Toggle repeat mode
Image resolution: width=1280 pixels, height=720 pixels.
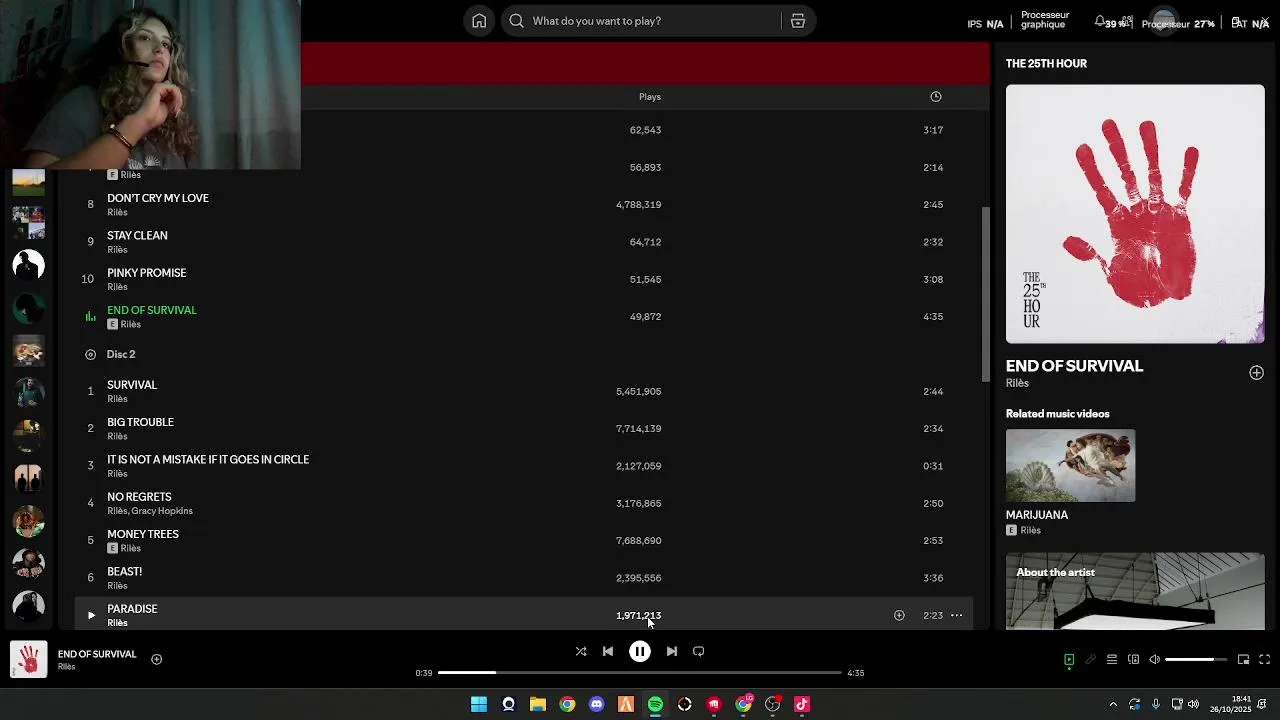click(699, 651)
